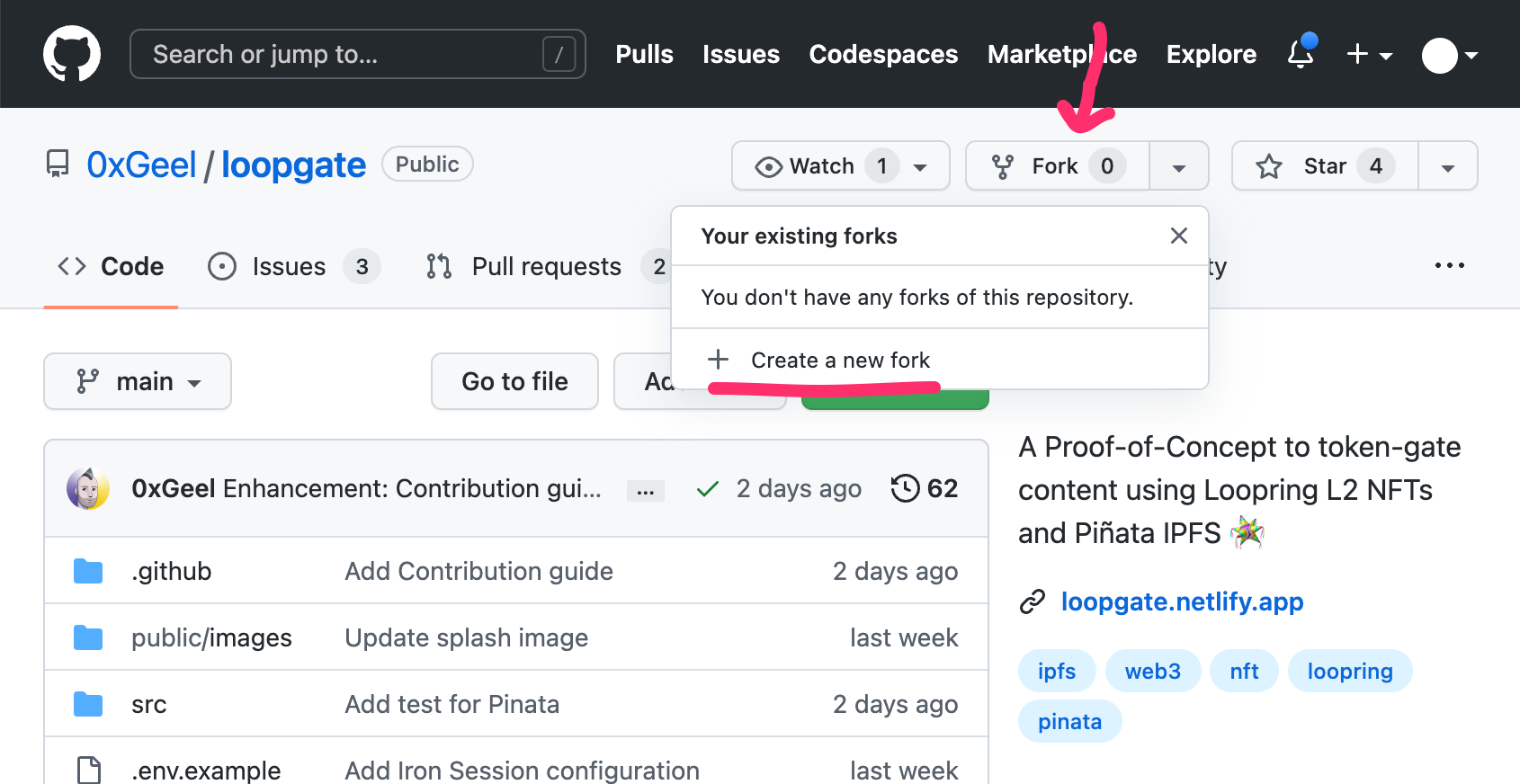
Task: Open the user avatar menu
Action: click(1449, 55)
